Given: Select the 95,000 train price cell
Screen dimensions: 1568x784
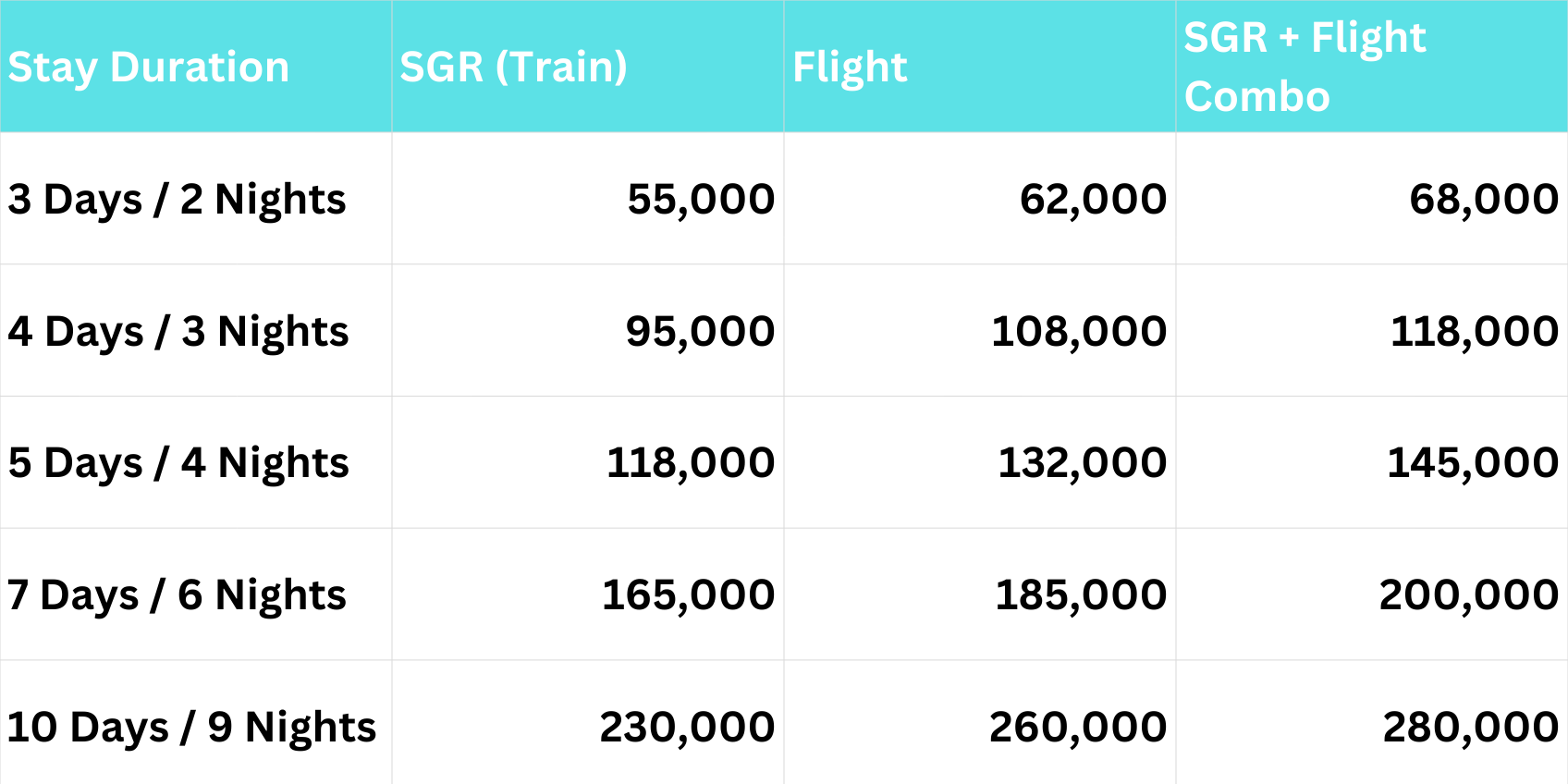Looking at the screenshot, I should 700,332.
